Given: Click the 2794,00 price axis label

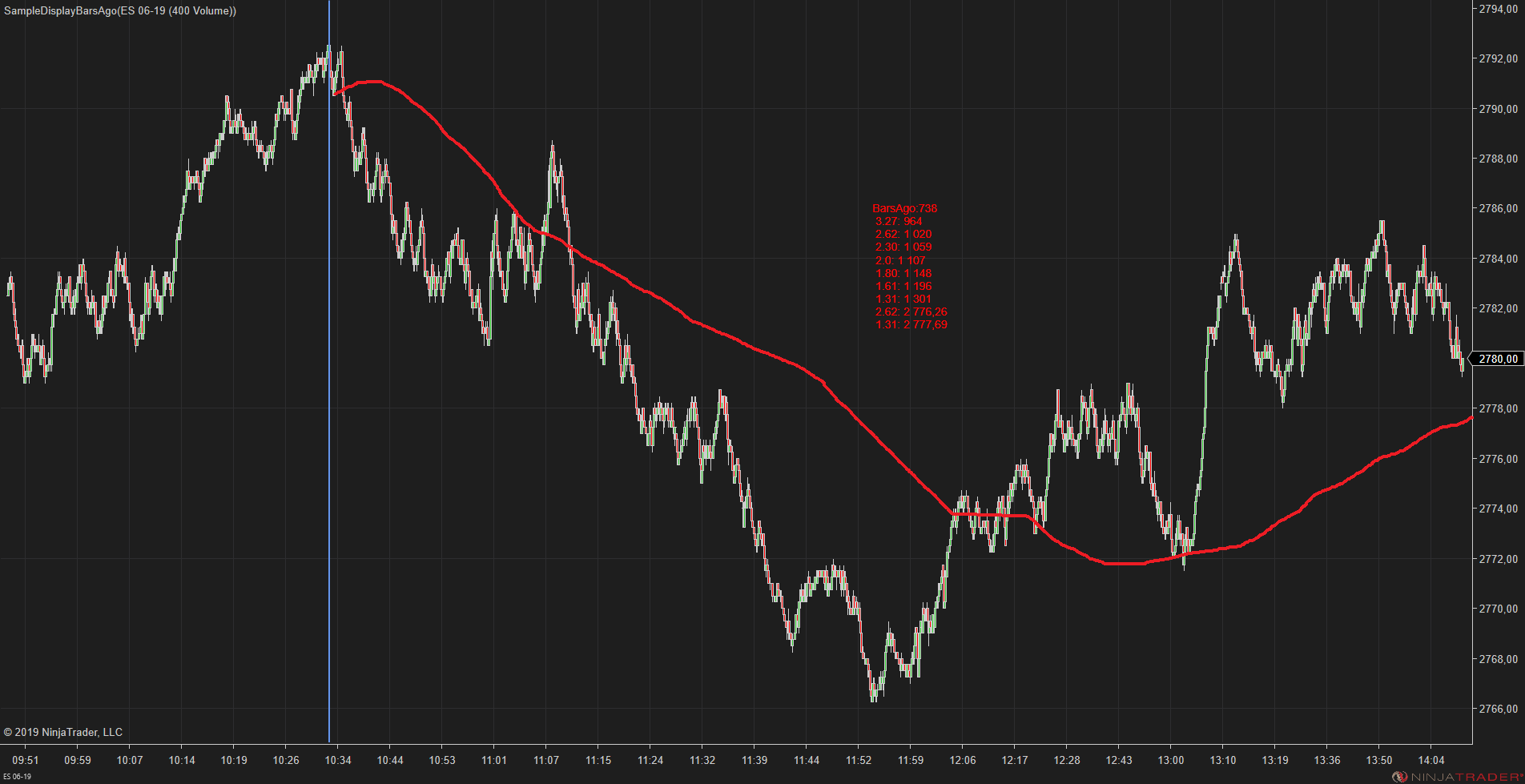Looking at the screenshot, I should click(x=1498, y=9).
